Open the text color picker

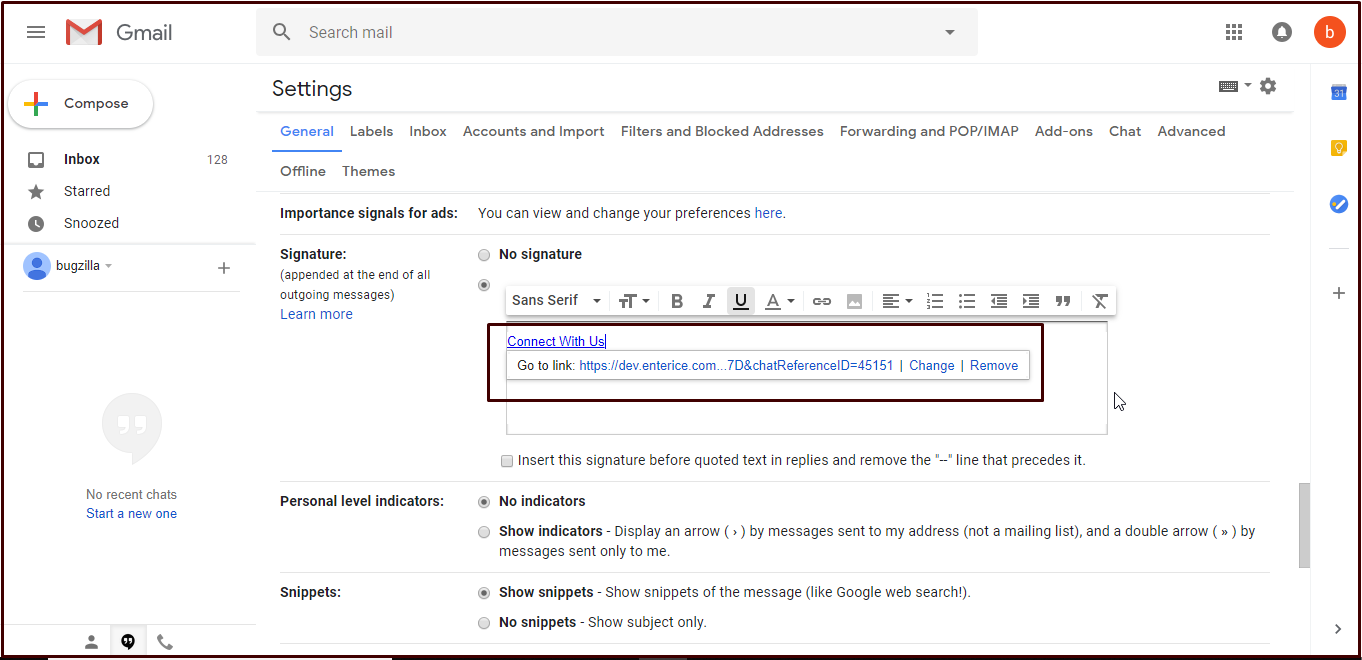click(779, 301)
